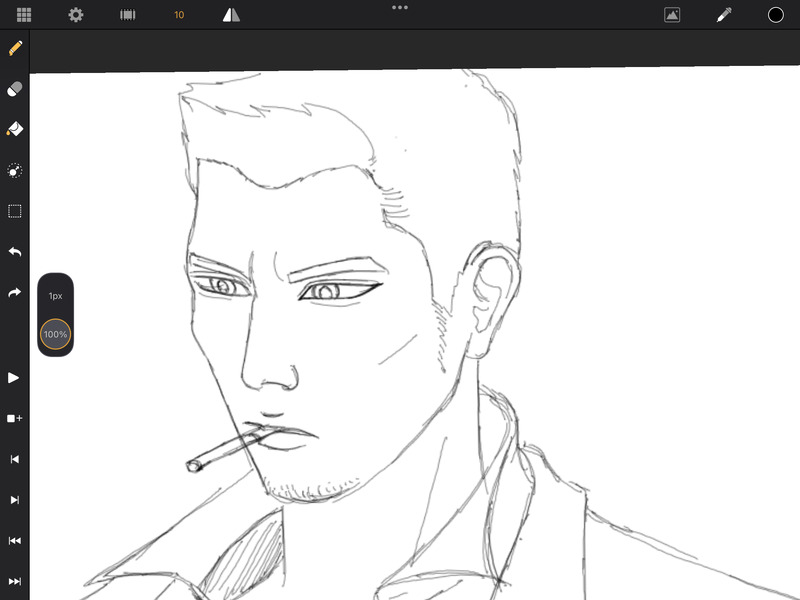This screenshot has height=600, width=800.
Task: Adjust the 100% opacity control
Action: 55,334
